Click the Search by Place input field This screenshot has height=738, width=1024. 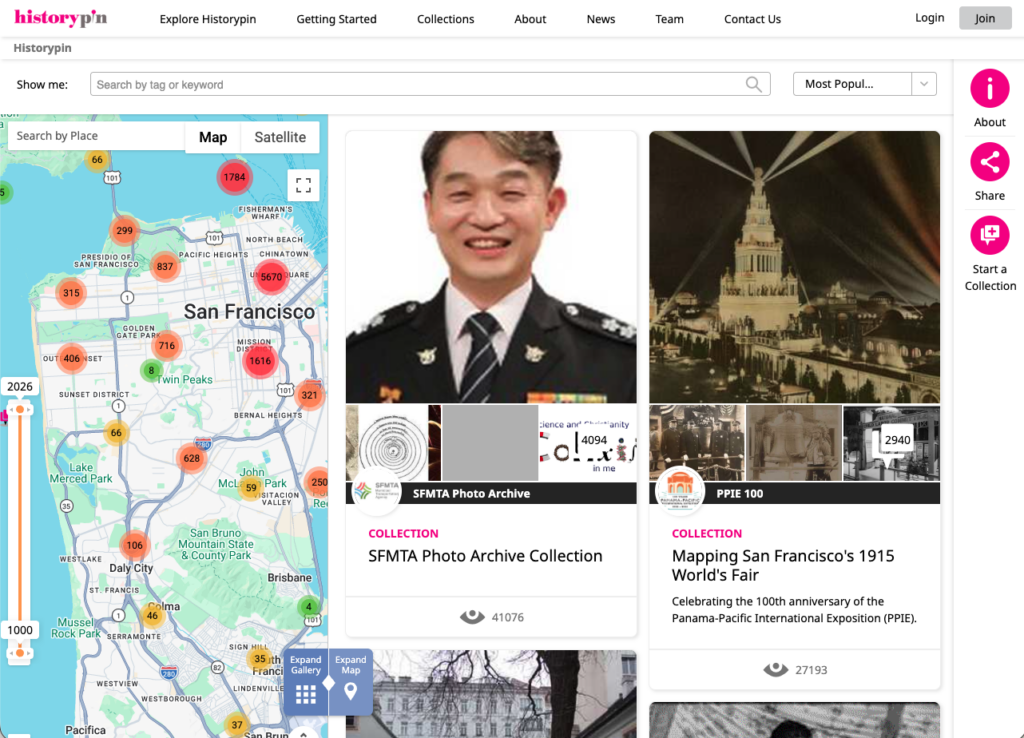(x=96, y=135)
